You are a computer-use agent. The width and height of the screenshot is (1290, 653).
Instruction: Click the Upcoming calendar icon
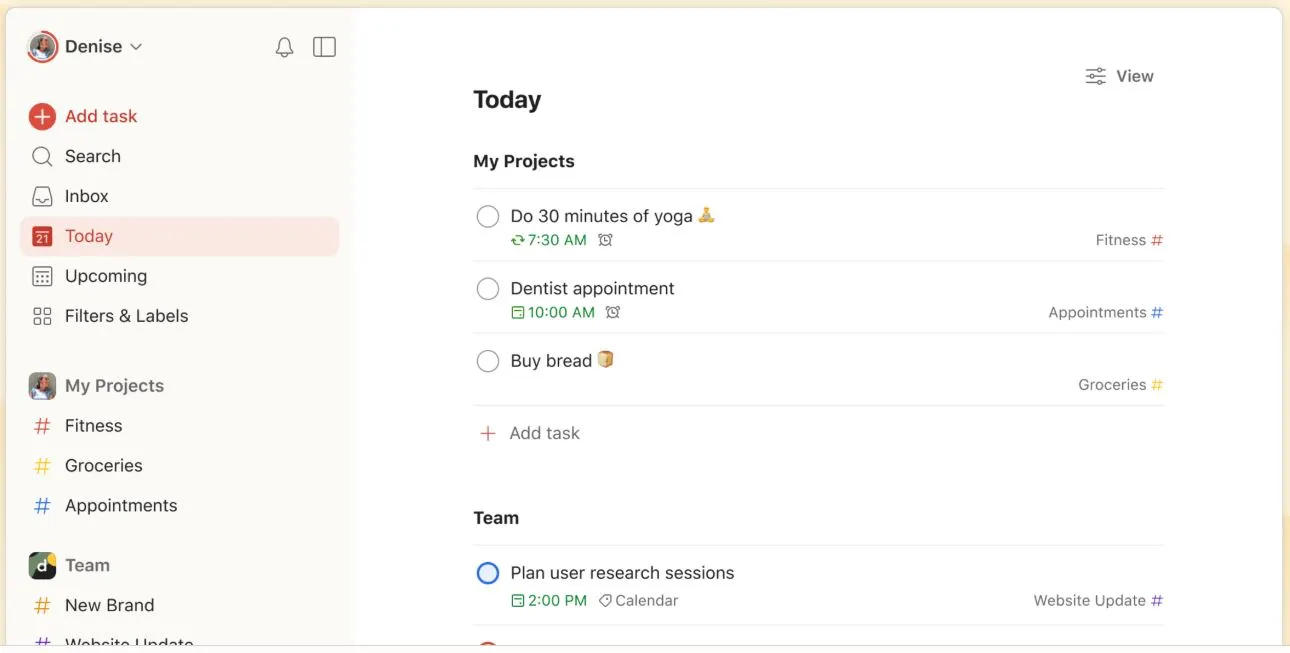click(42, 276)
